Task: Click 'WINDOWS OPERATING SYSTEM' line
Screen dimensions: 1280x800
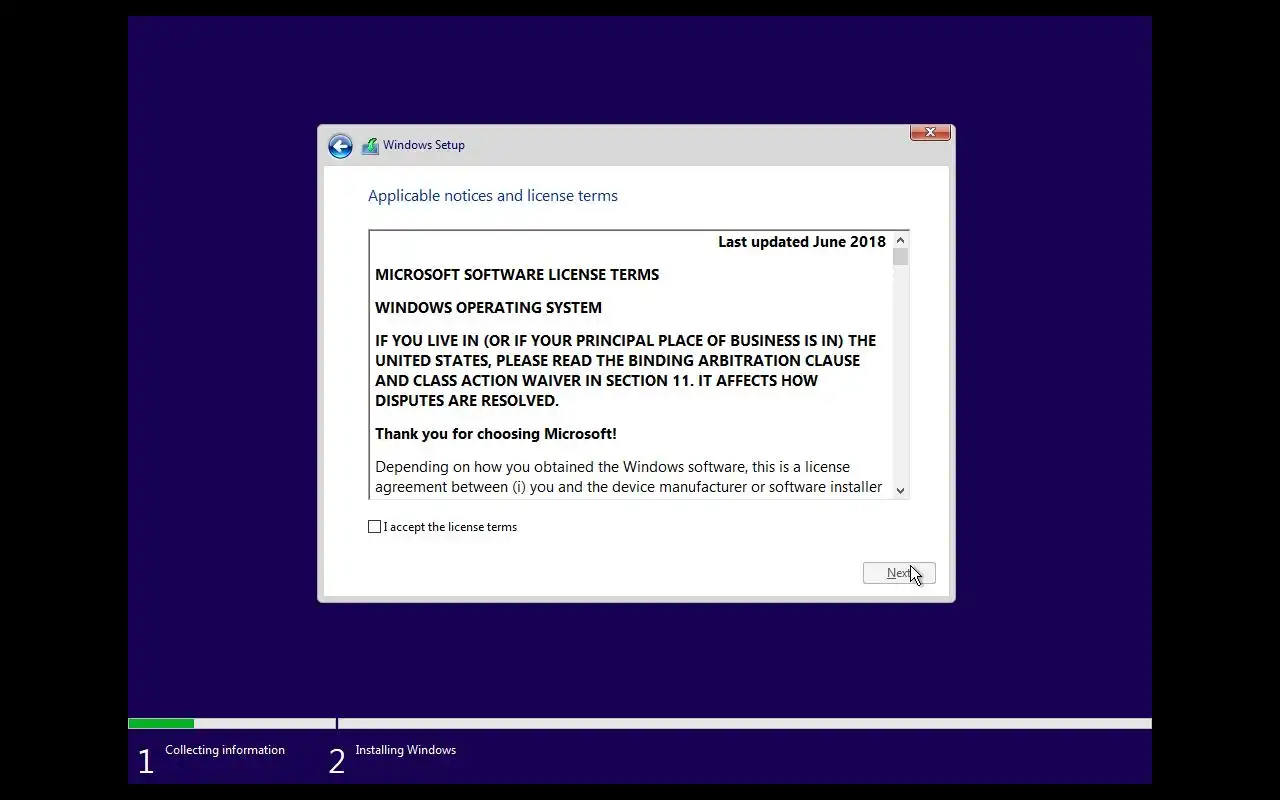Action: point(488,308)
